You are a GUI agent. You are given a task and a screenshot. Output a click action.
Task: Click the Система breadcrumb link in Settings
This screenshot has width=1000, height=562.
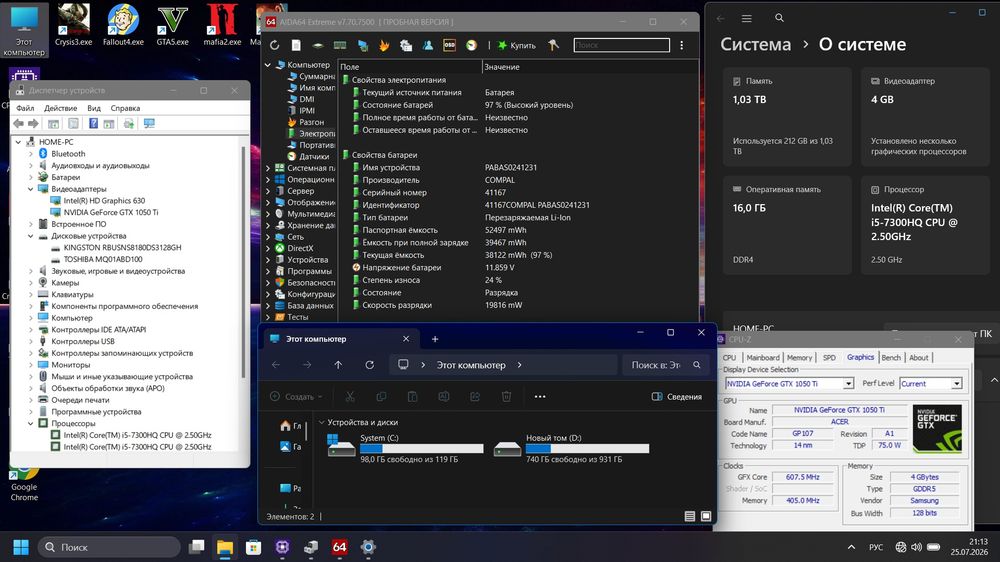pos(756,45)
